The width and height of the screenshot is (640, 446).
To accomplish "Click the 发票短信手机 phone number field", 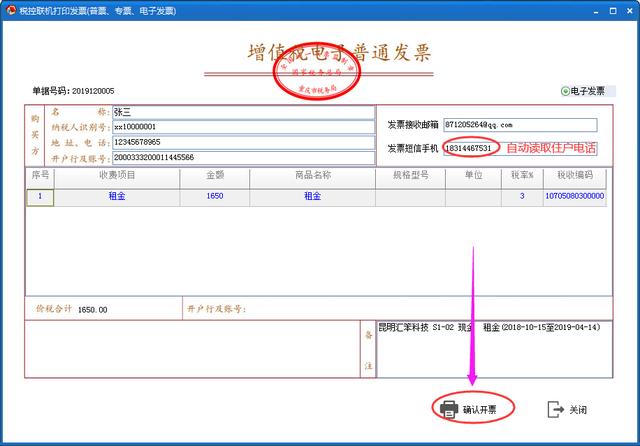I will point(469,148).
